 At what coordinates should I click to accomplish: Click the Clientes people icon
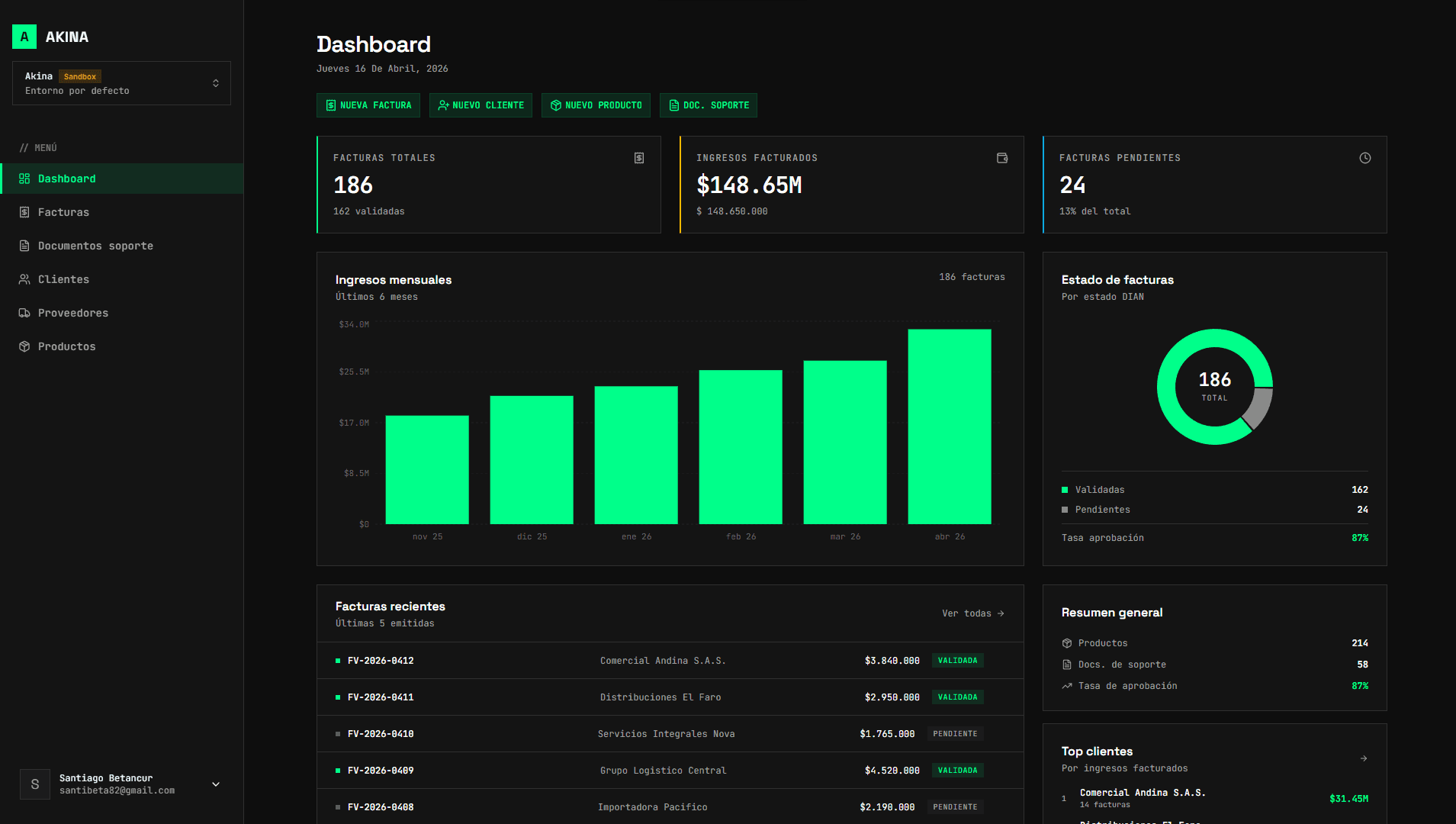click(x=24, y=279)
